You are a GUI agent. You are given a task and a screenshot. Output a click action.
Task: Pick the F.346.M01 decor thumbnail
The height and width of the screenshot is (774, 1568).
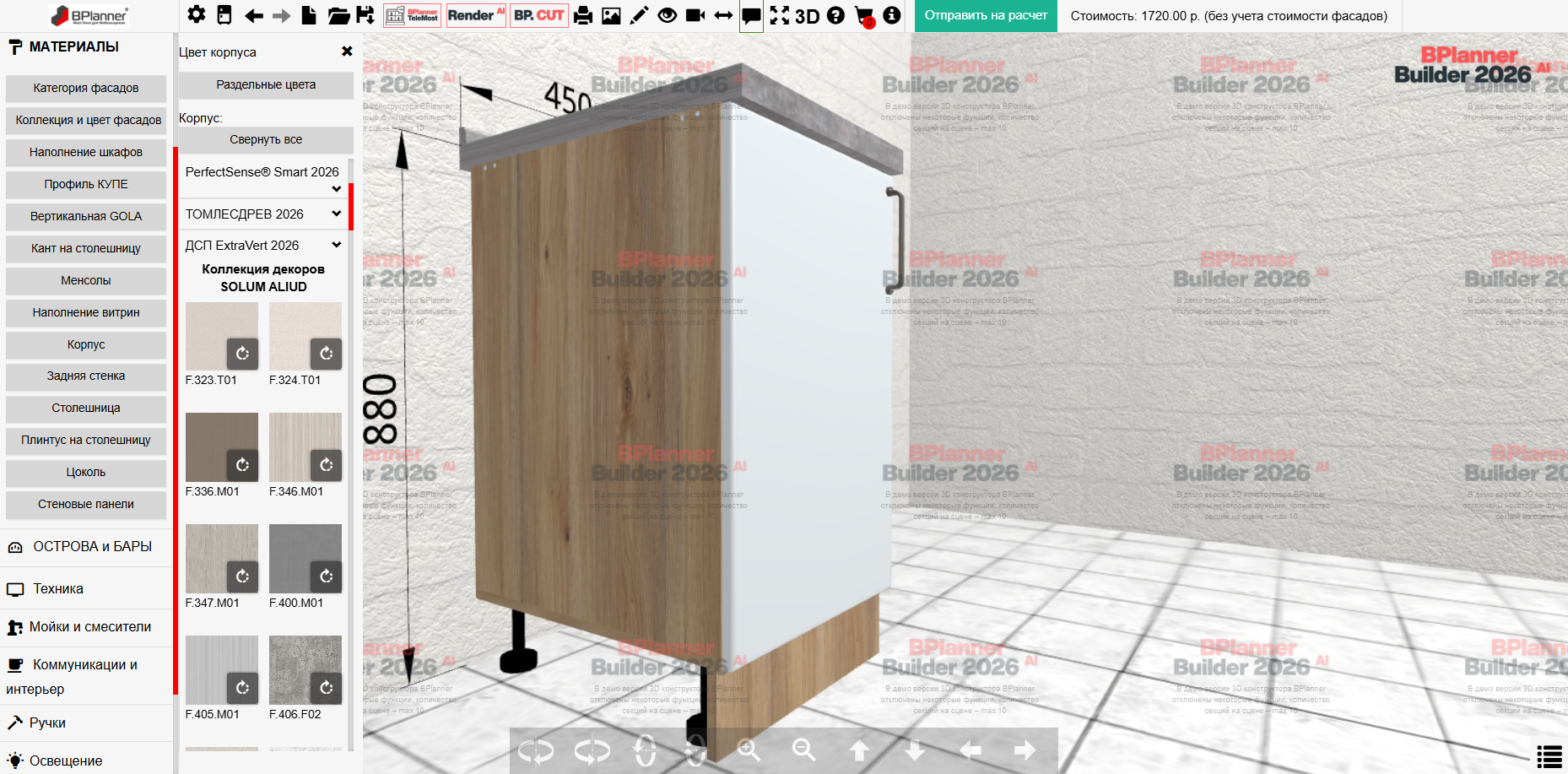pyautogui.click(x=305, y=447)
